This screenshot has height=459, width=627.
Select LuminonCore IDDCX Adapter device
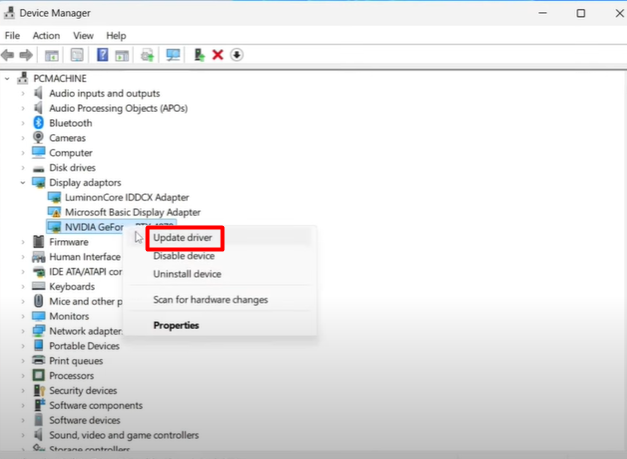click(126, 198)
